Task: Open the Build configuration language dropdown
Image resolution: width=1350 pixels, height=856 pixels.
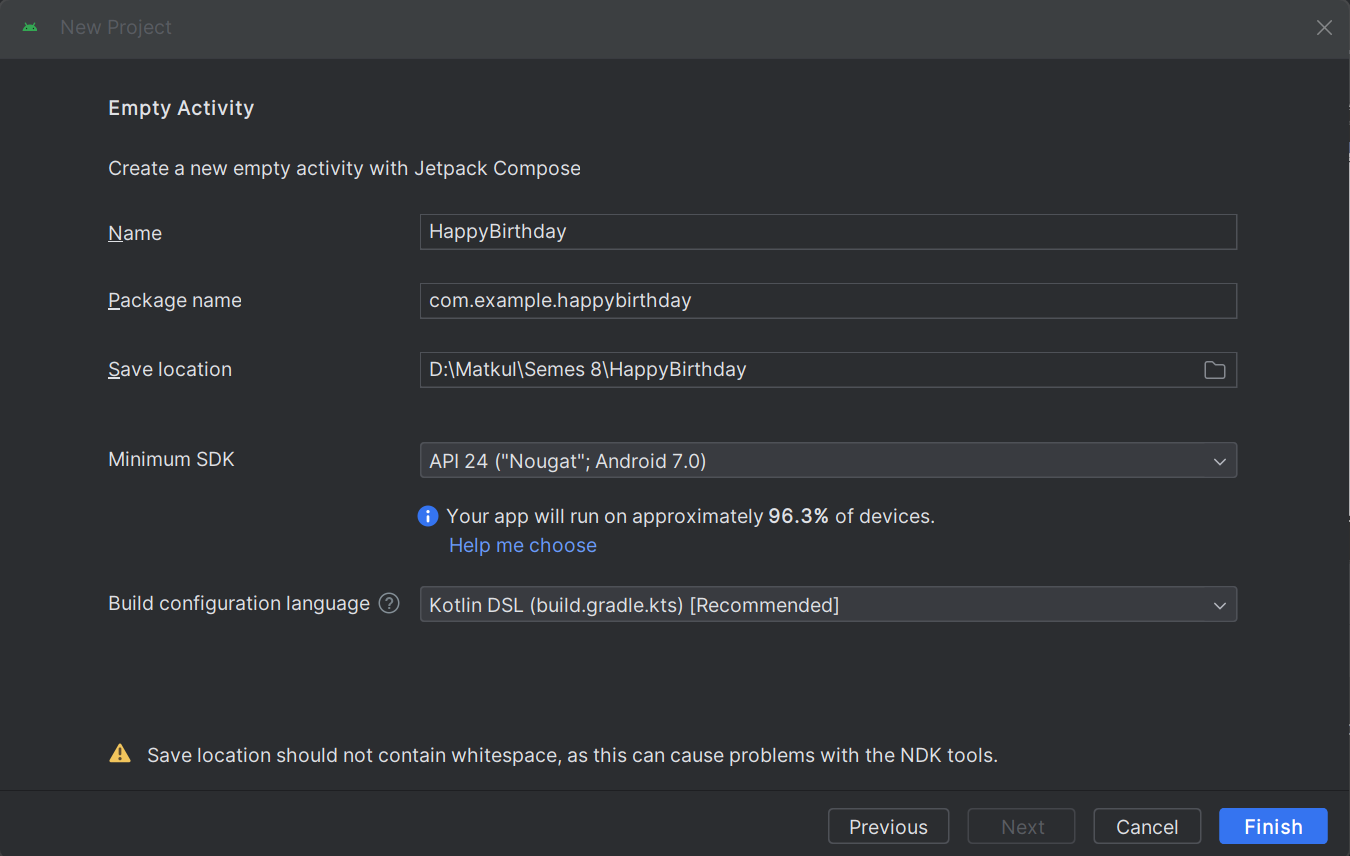Action: pos(828,604)
